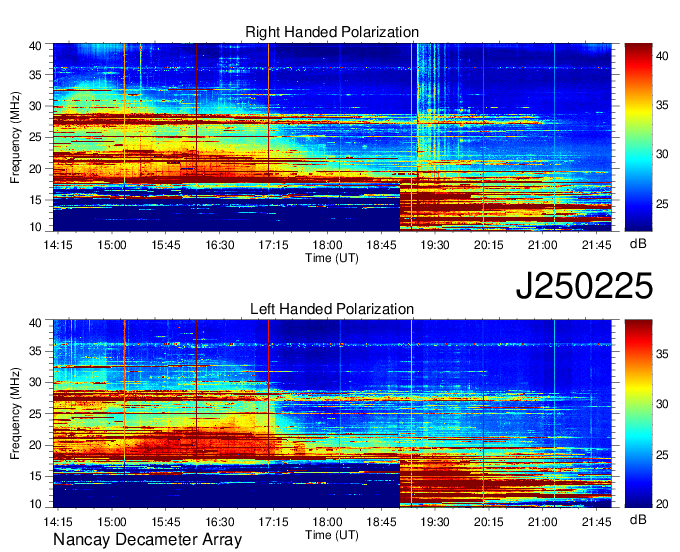Screen dimensions: 680x552
Task: Click the 15:45 tick of Left Handed plot
Action: coord(166,522)
